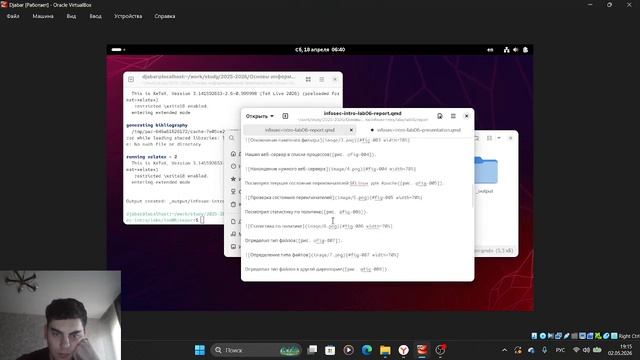The height and width of the screenshot is (360, 640).
Task: Open Microsoft Edge from the taskbar
Action: coord(367,350)
